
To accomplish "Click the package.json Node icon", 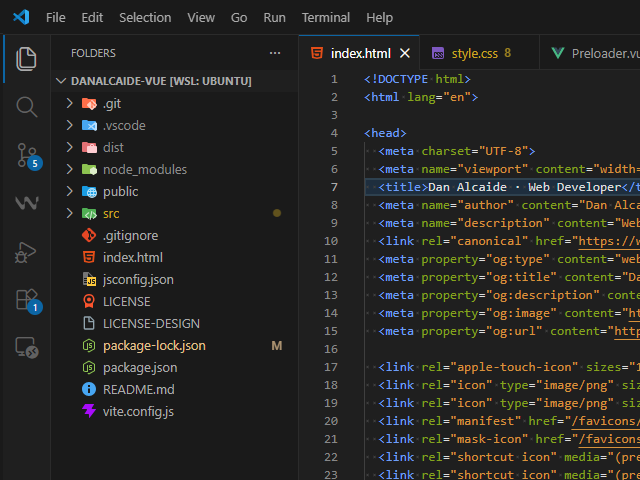I will 89,368.
